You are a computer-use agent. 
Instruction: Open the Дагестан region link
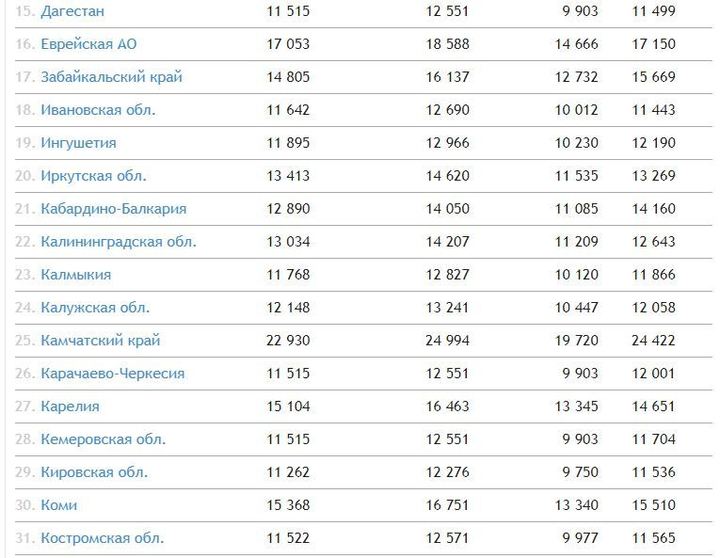click(73, 11)
